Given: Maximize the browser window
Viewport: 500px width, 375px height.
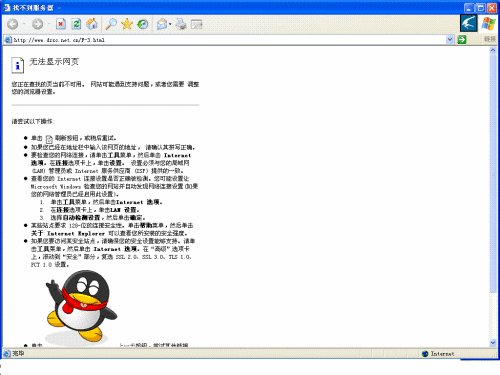Looking at the screenshot, I should click(480, 7).
